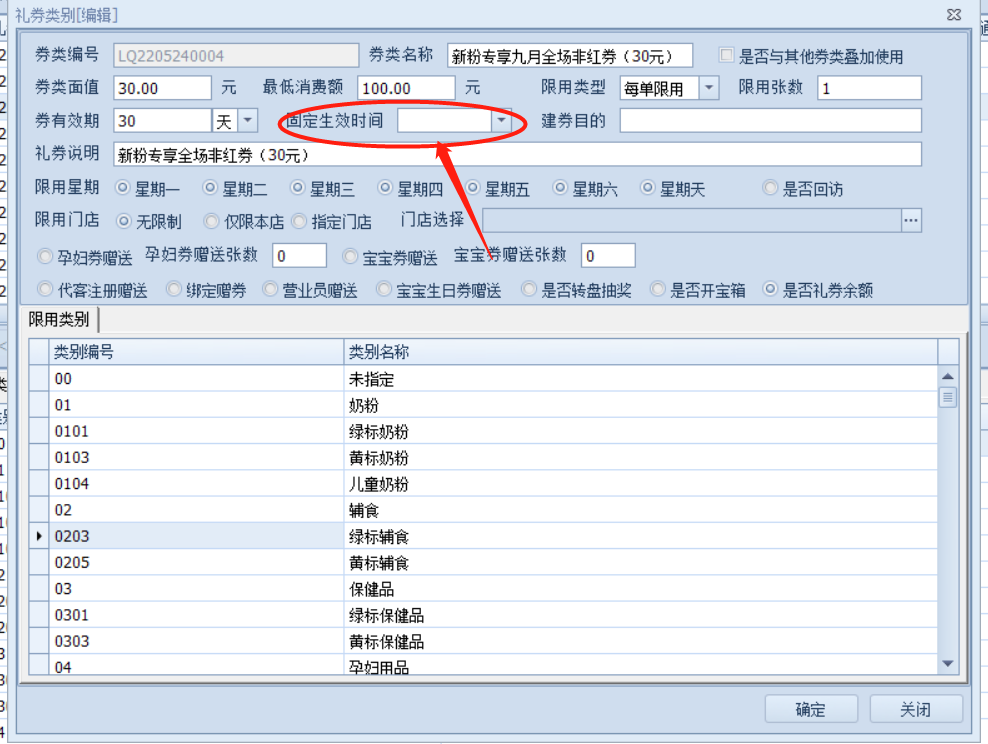Open the 限用类型 dropdown arrow

(709, 88)
